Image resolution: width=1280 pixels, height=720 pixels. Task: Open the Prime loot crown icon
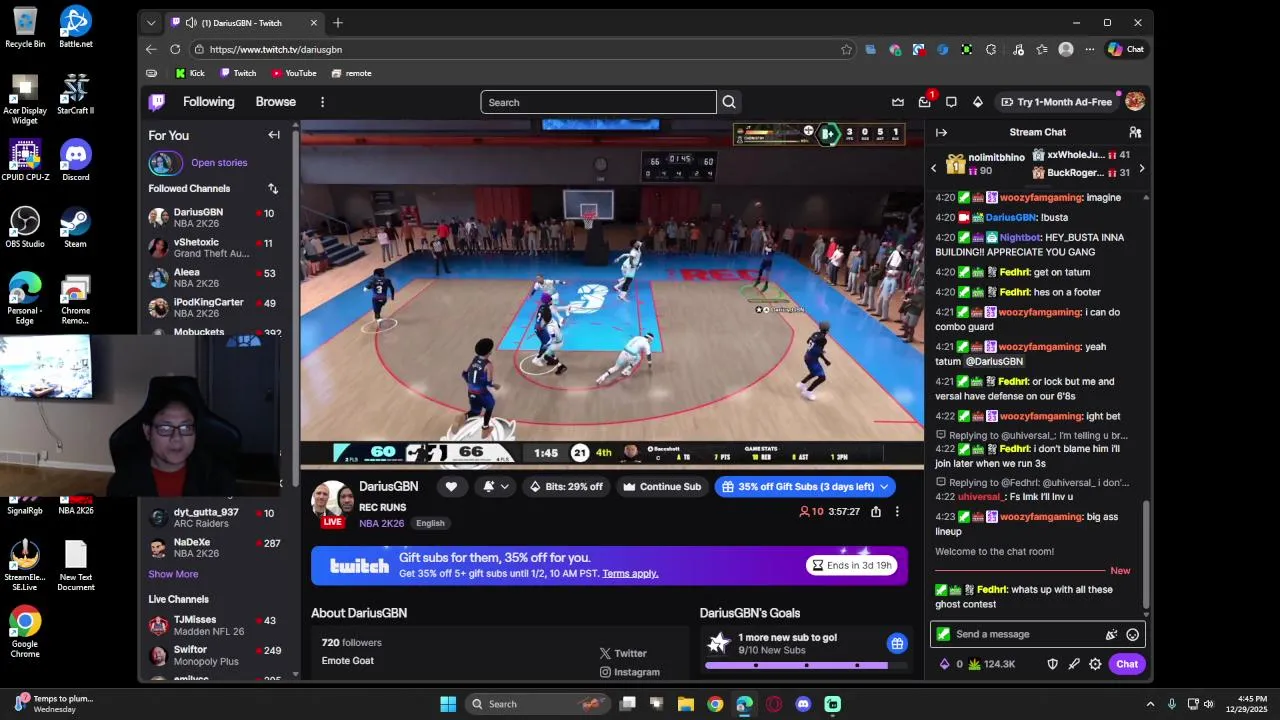898,102
